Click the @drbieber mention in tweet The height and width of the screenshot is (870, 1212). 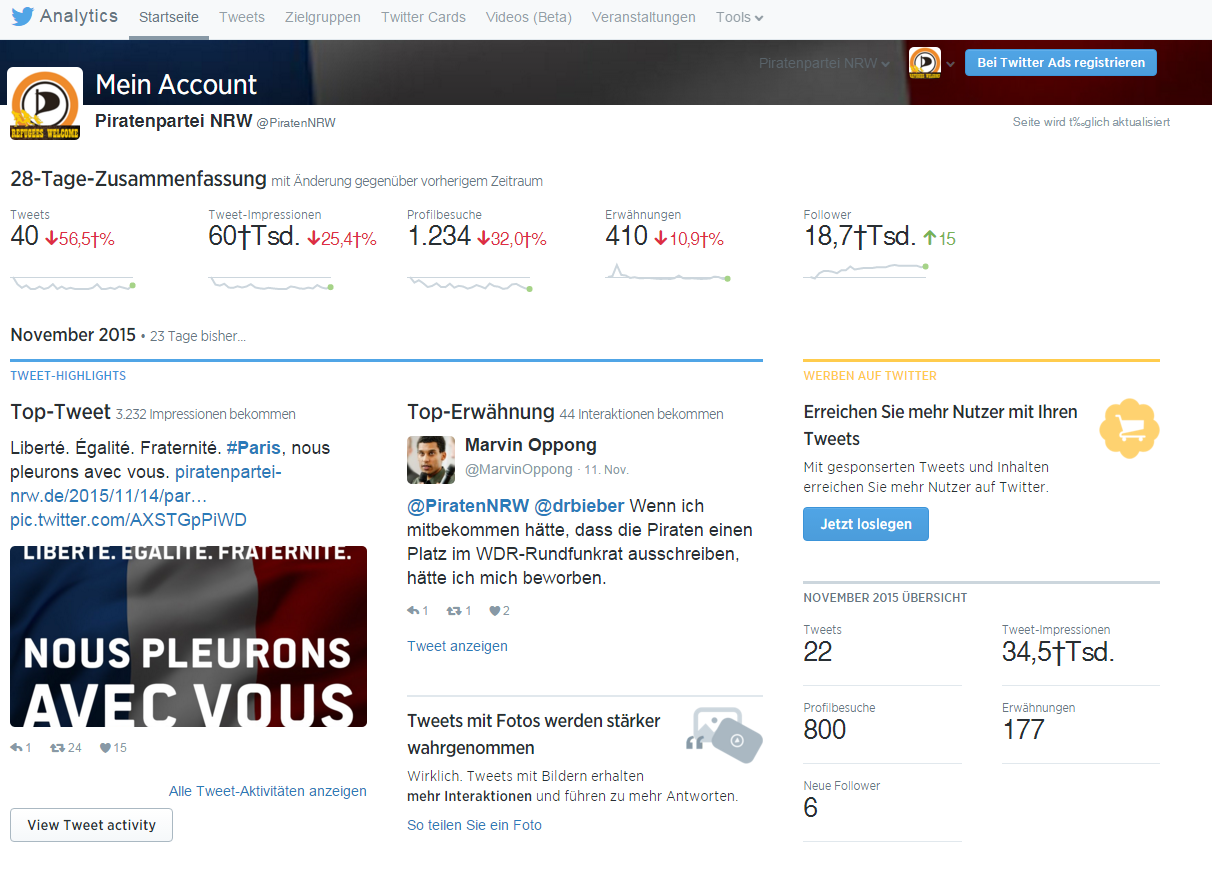point(580,506)
